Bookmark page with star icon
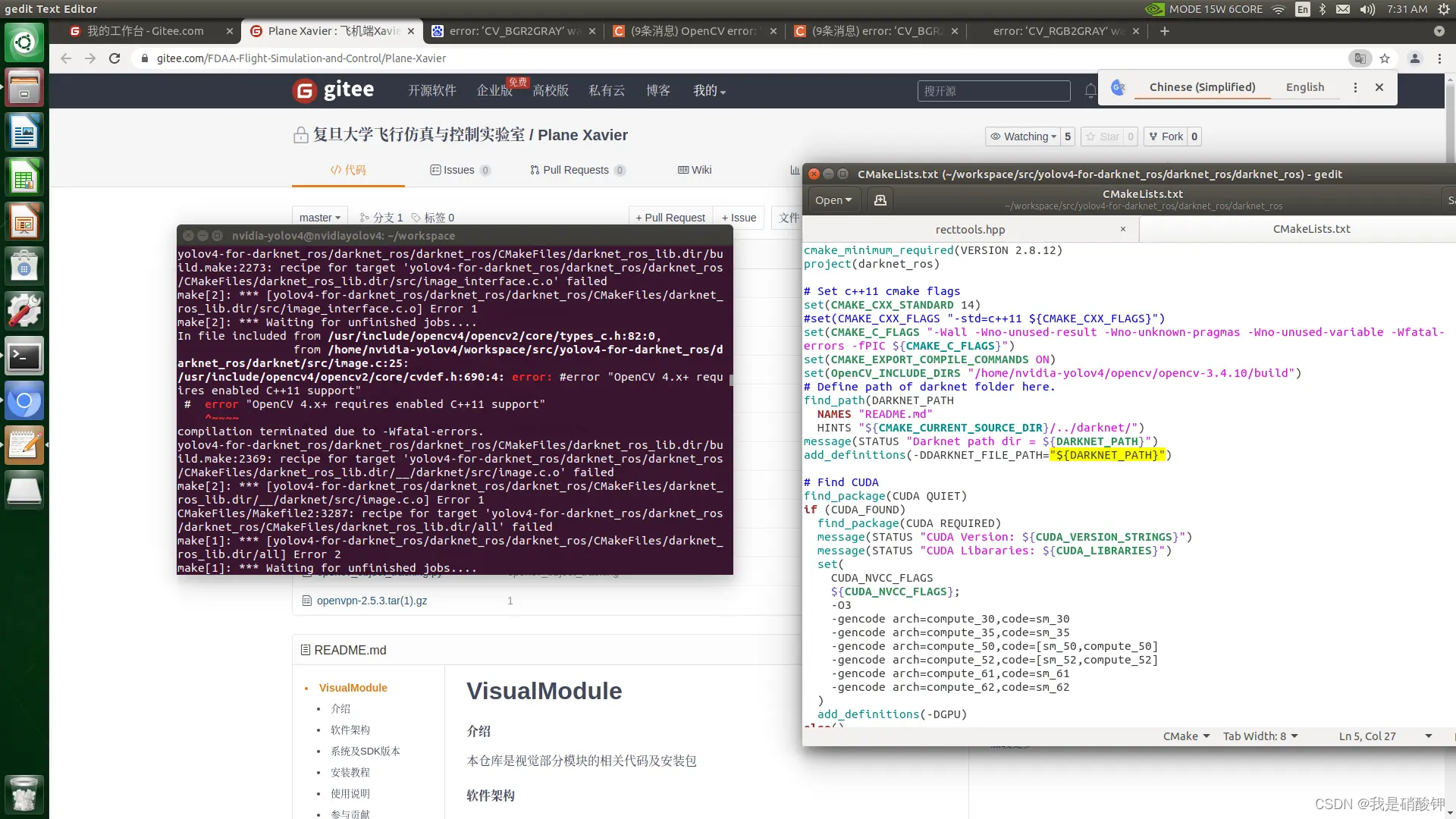The image size is (1456, 819). pyautogui.click(x=1385, y=58)
